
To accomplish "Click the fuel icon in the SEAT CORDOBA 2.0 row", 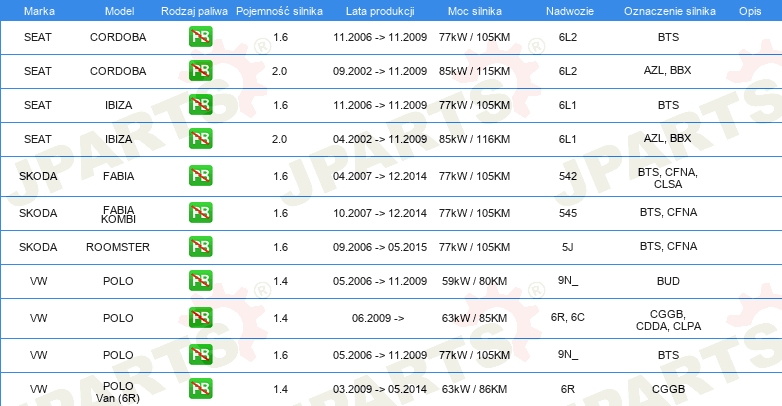I will pyautogui.click(x=200, y=71).
